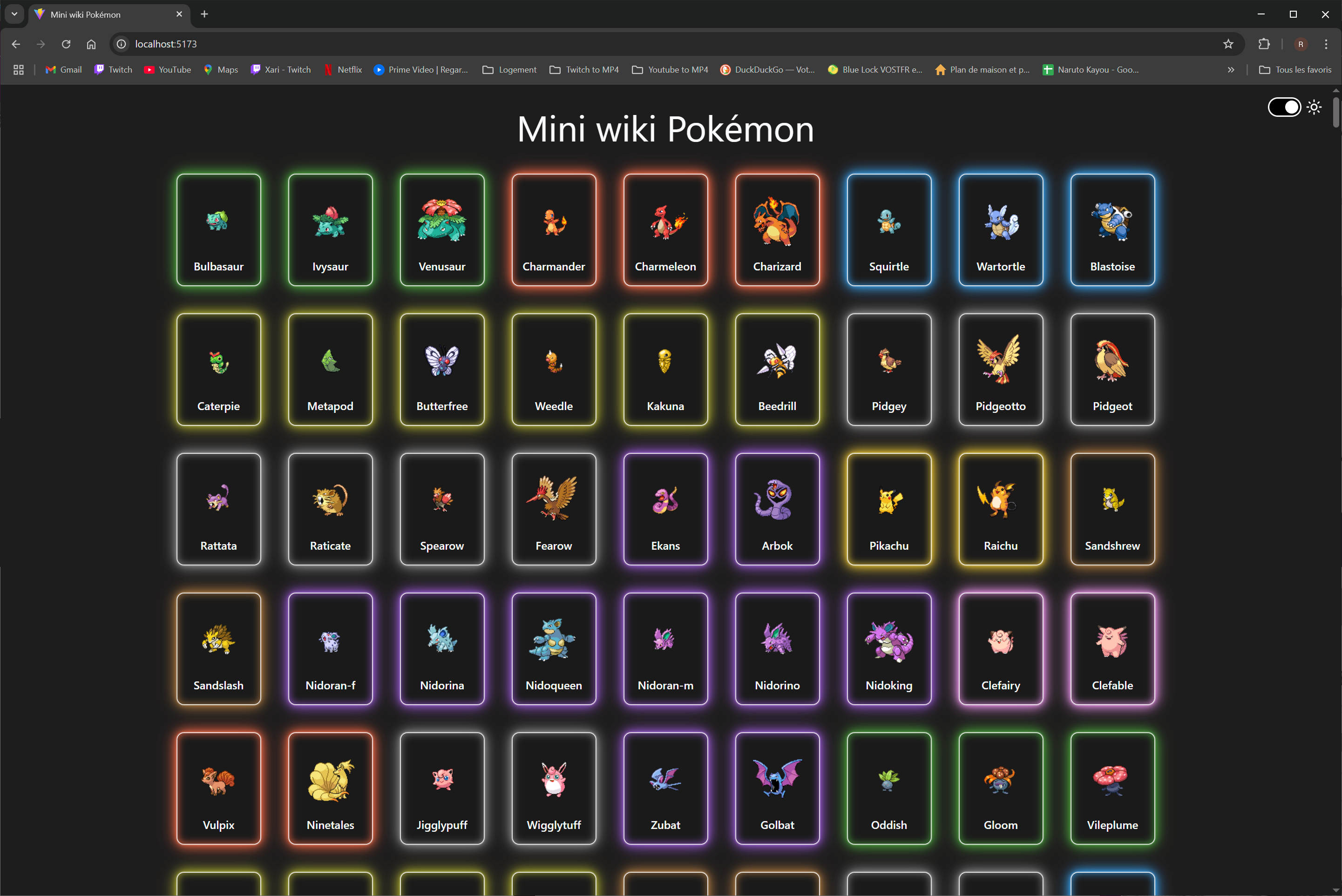
Task: Switch to light theme via sun icon
Action: [1314, 107]
